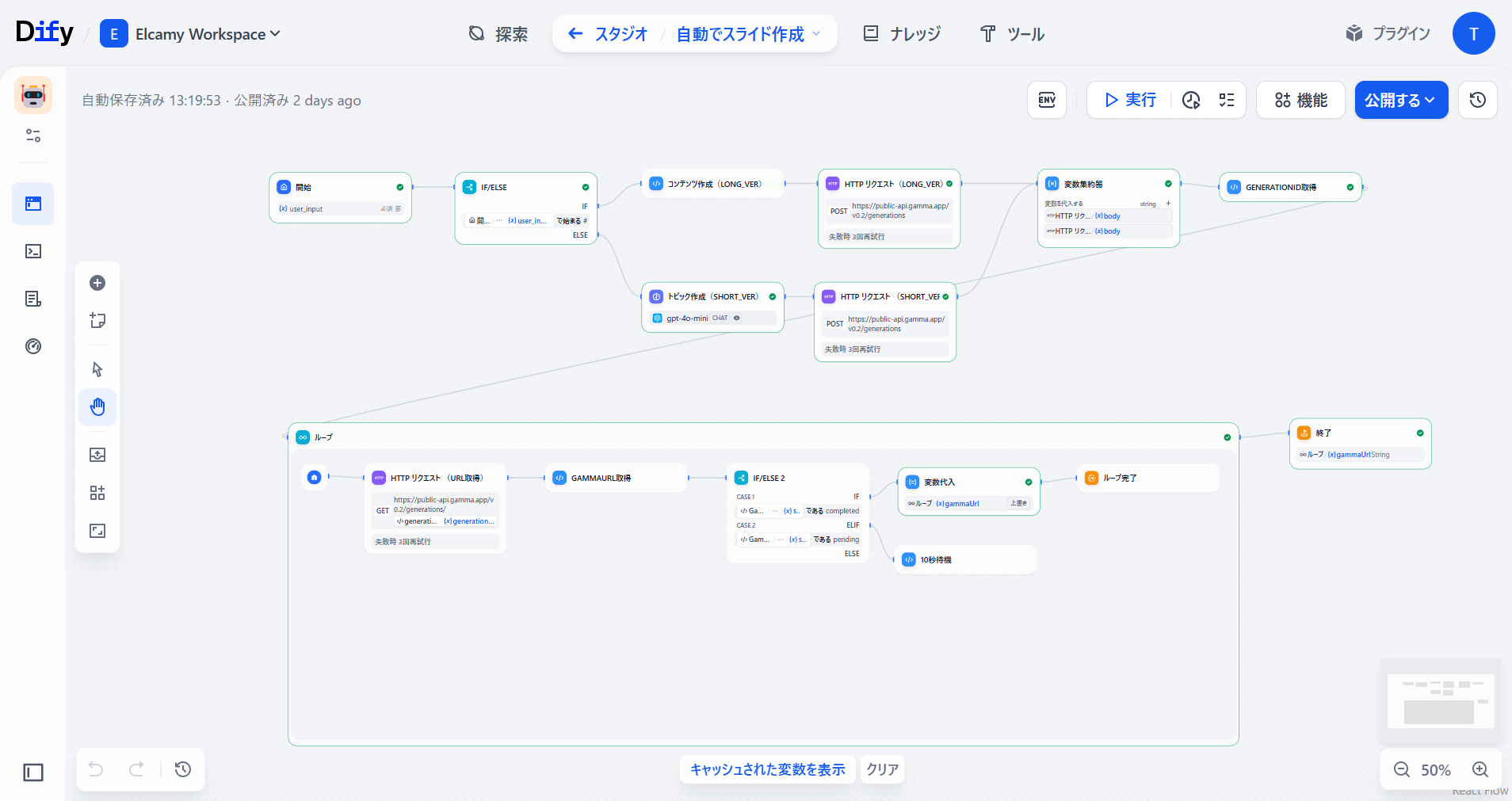Open the checklist icon in toolbar
Viewport: 1512px width, 801px height.
click(1227, 100)
